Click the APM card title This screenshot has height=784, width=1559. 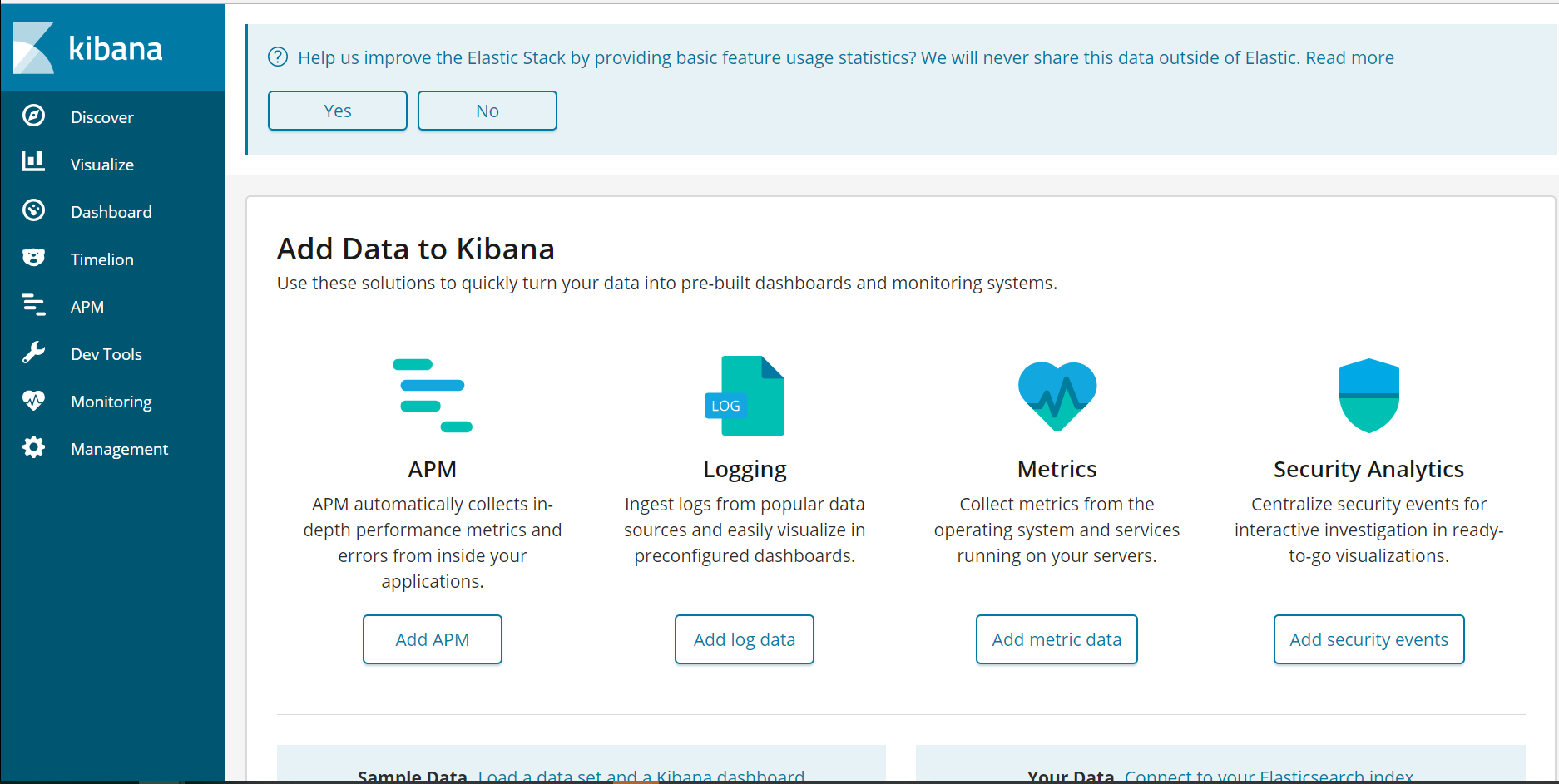(433, 469)
